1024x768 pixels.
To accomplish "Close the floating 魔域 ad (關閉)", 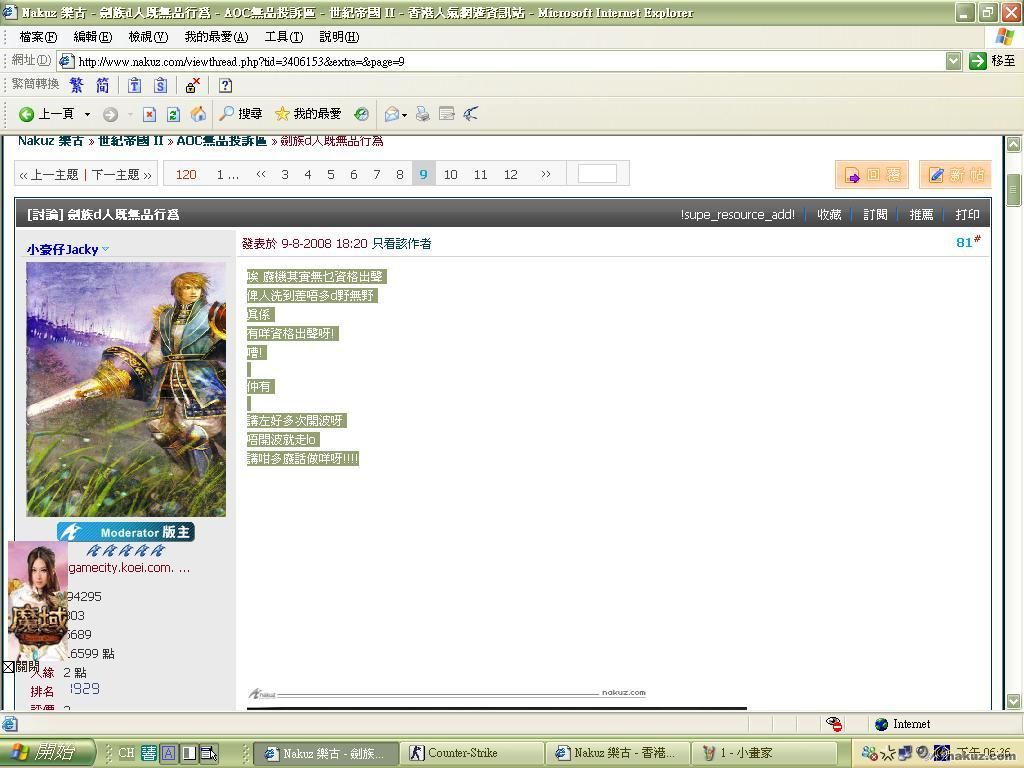I will 20,667.
